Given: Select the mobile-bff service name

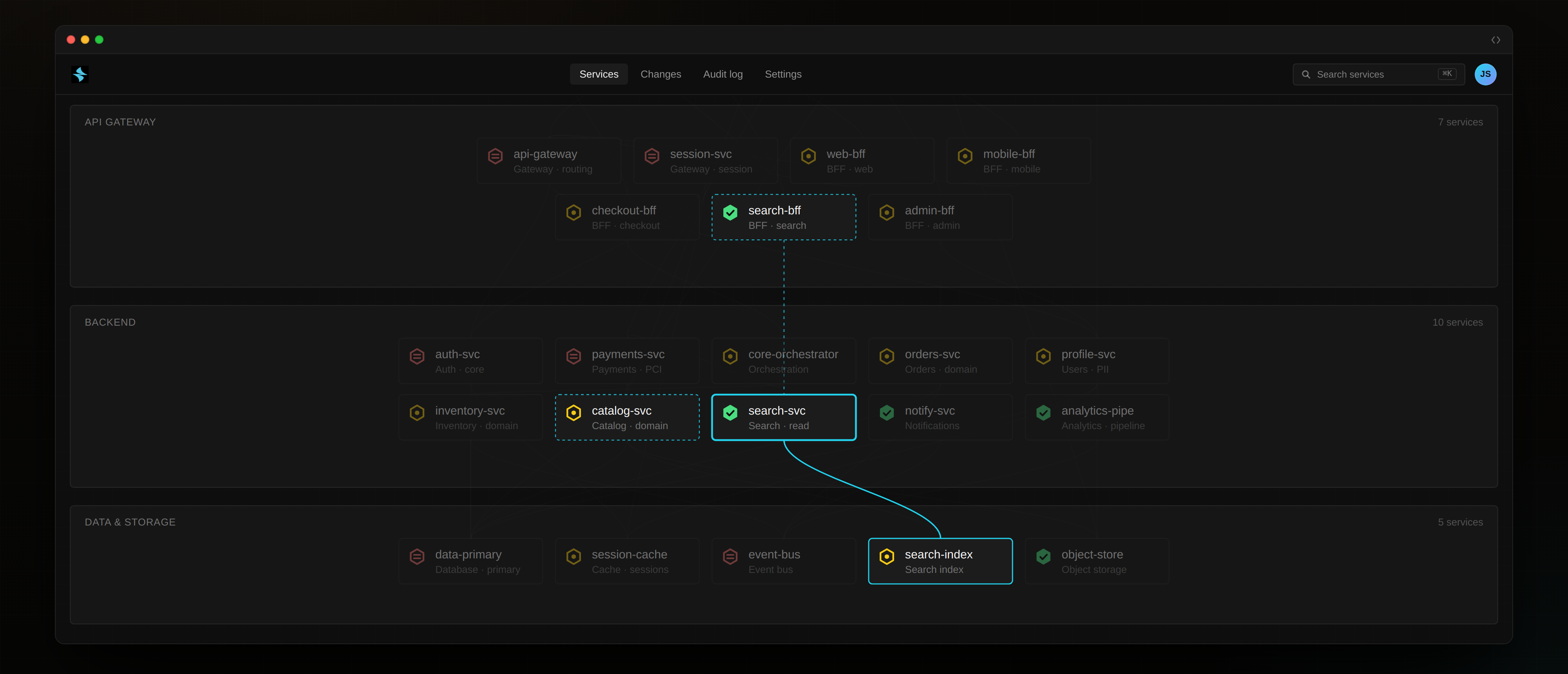Looking at the screenshot, I should coord(1009,154).
